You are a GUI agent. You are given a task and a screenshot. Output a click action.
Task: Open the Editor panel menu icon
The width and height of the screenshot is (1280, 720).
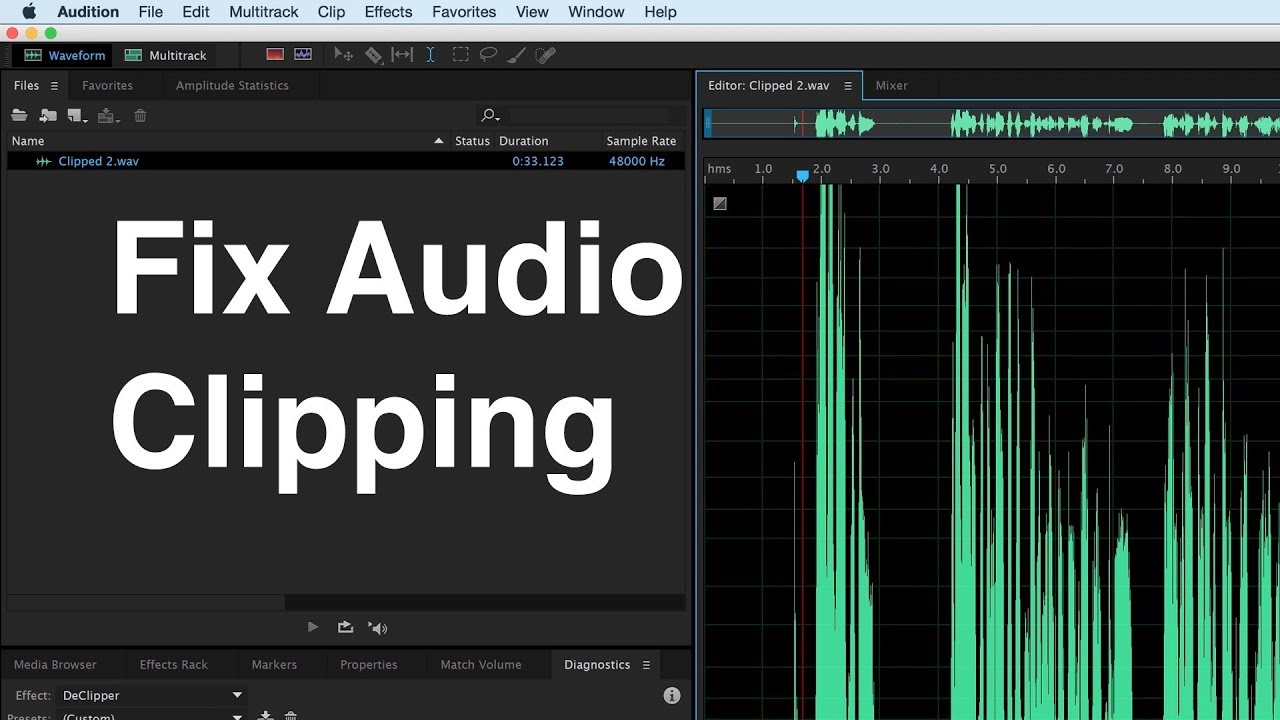point(847,86)
